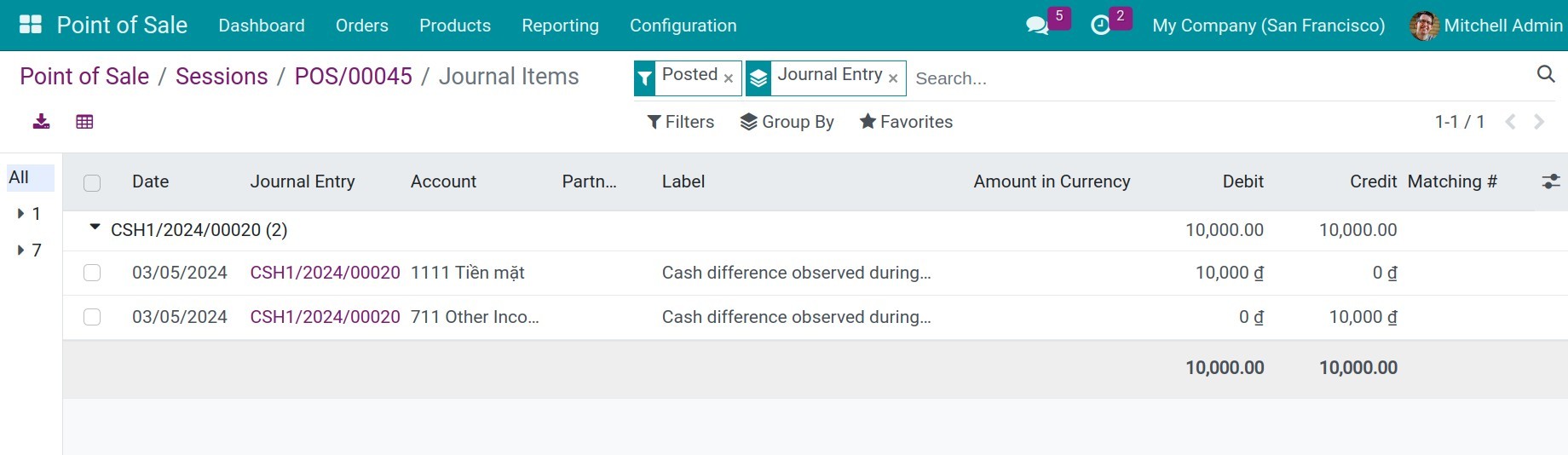Viewport: 1568px width, 455px height.
Task: Click credit value 10,000 ₫
Action: tap(1363, 317)
